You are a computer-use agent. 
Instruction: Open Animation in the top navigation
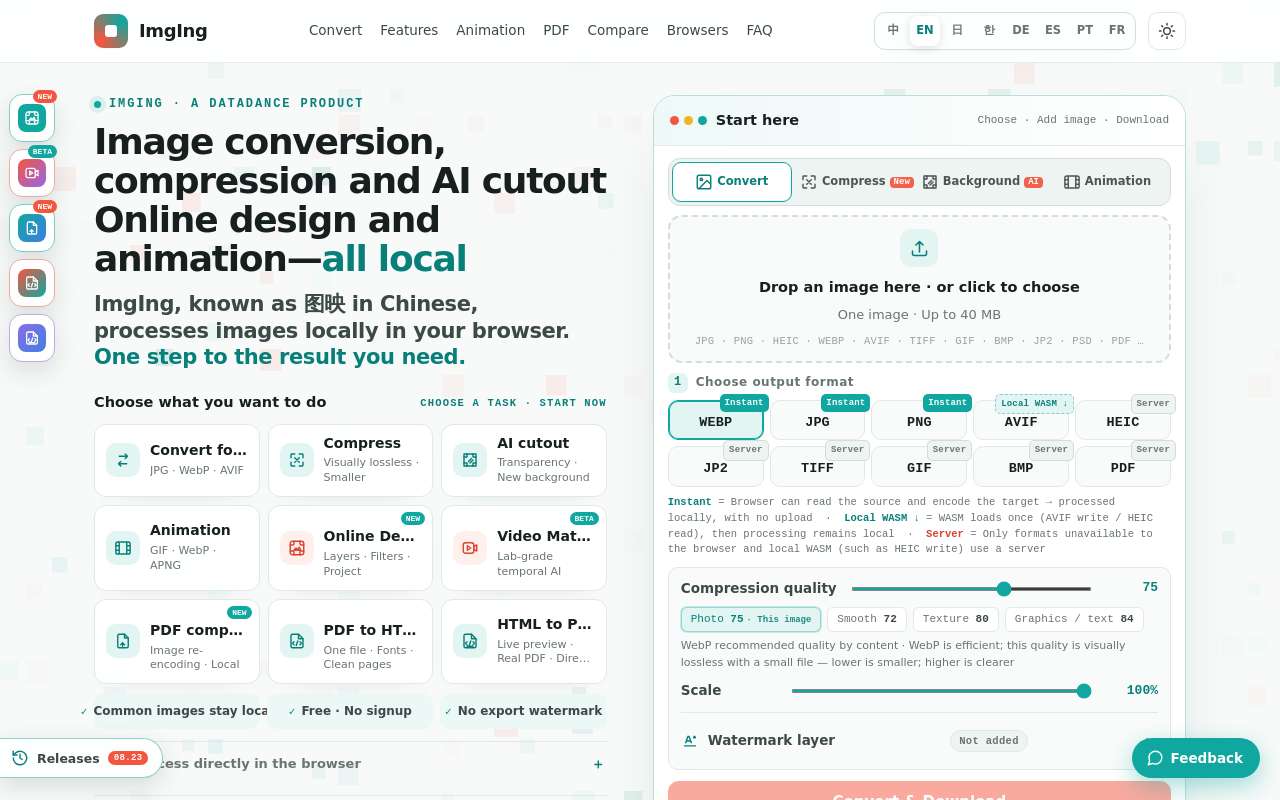point(491,30)
